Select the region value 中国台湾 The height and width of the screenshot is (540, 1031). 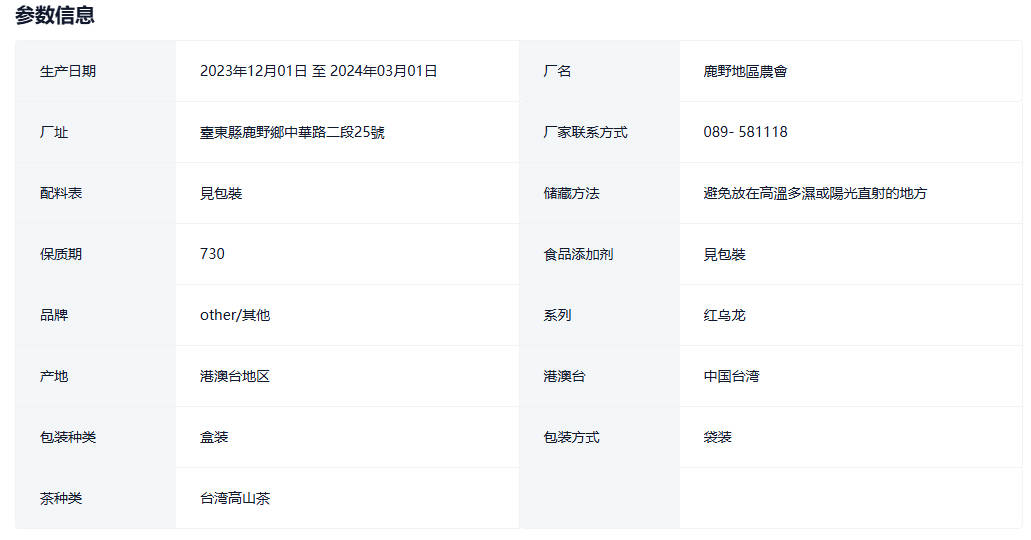731,376
